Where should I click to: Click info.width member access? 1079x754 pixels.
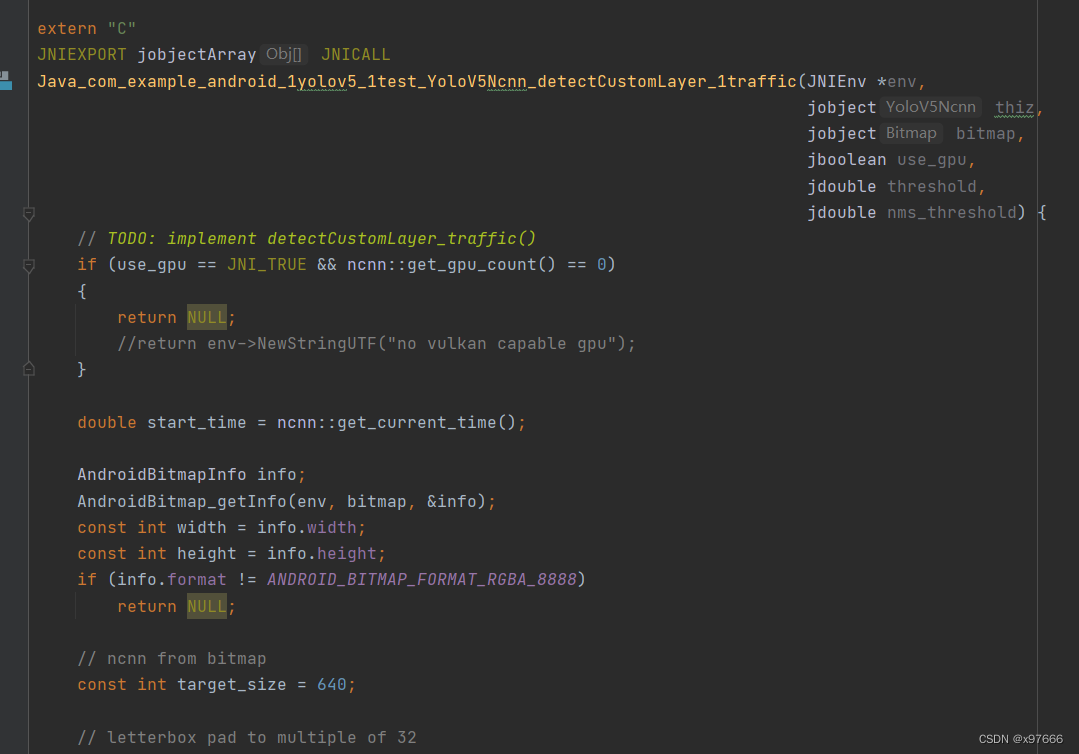(x=307, y=528)
